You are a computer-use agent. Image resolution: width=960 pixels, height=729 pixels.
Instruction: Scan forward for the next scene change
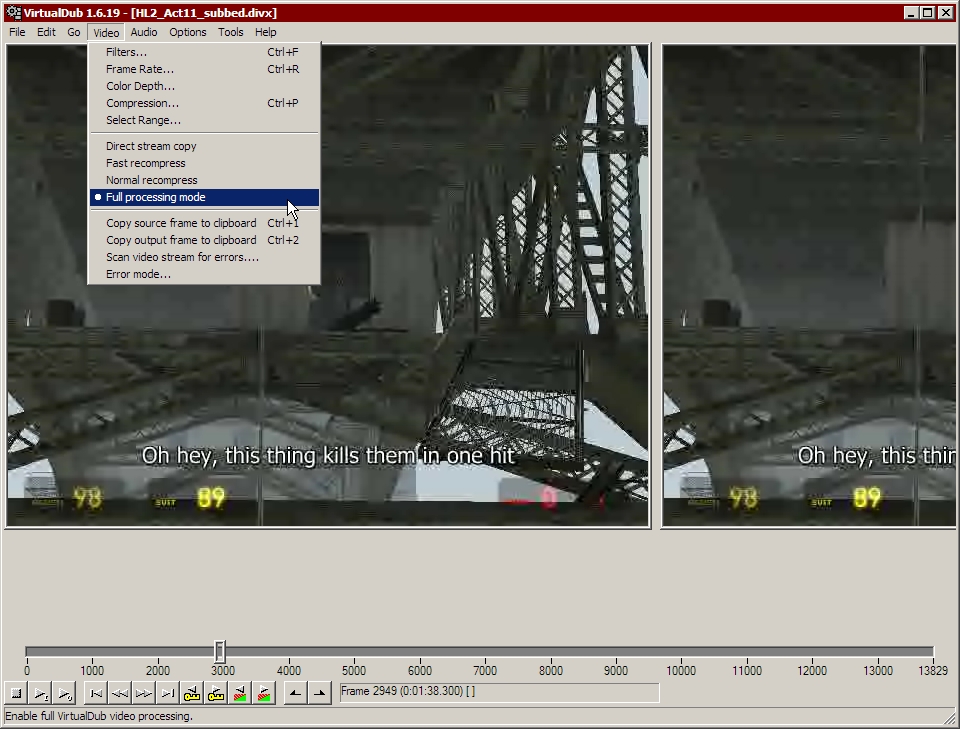pyautogui.click(x=264, y=693)
